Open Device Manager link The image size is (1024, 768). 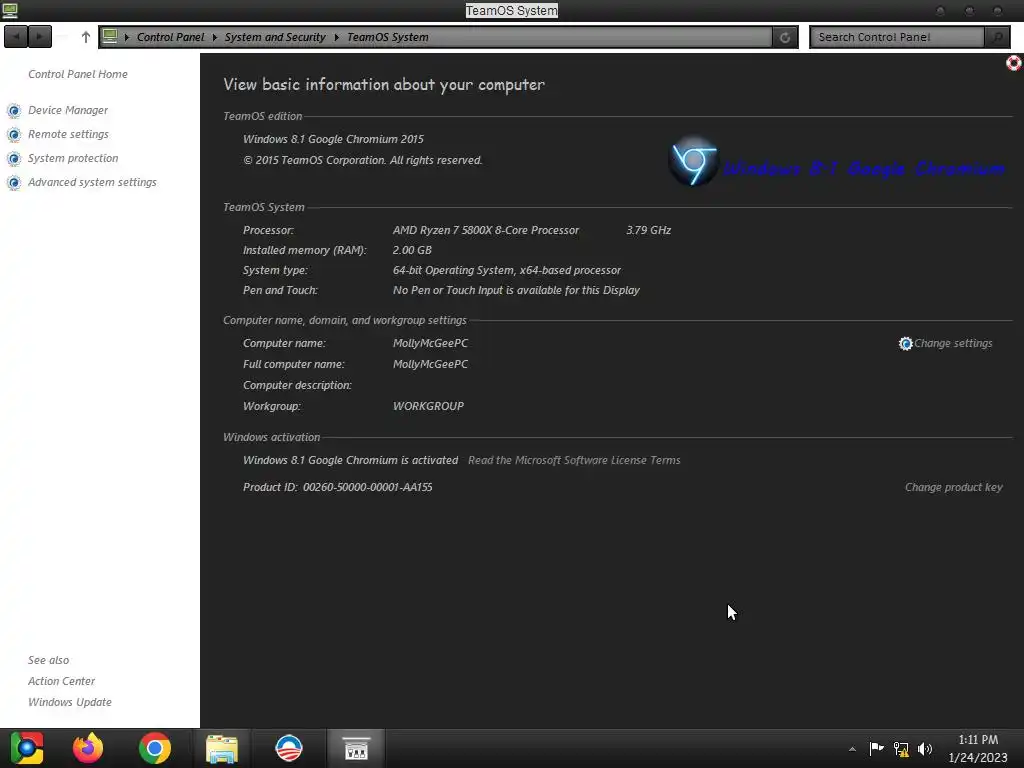click(68, 110)
